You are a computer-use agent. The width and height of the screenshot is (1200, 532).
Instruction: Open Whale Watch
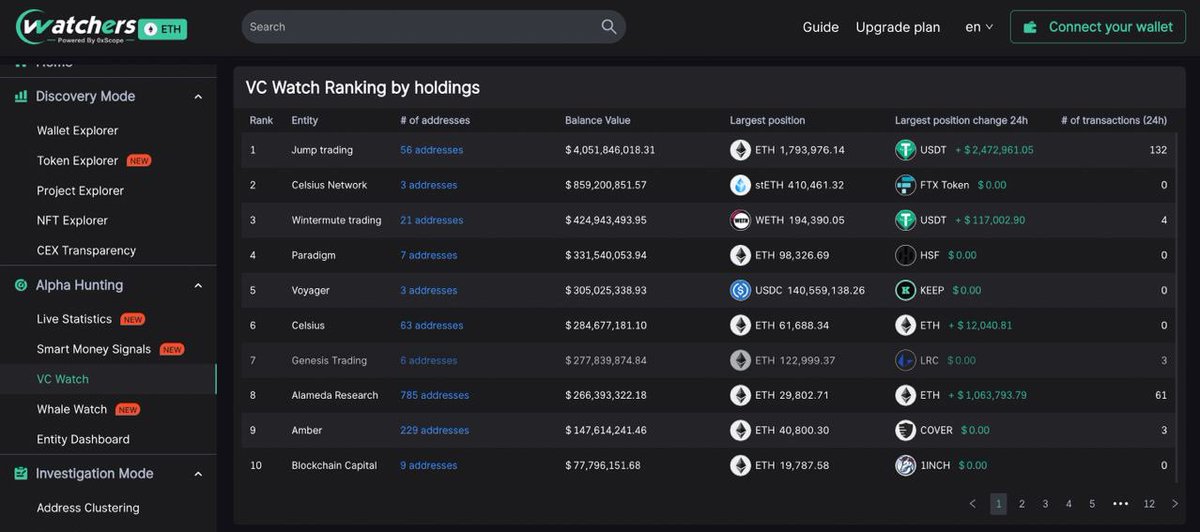[x=72, y=409]
